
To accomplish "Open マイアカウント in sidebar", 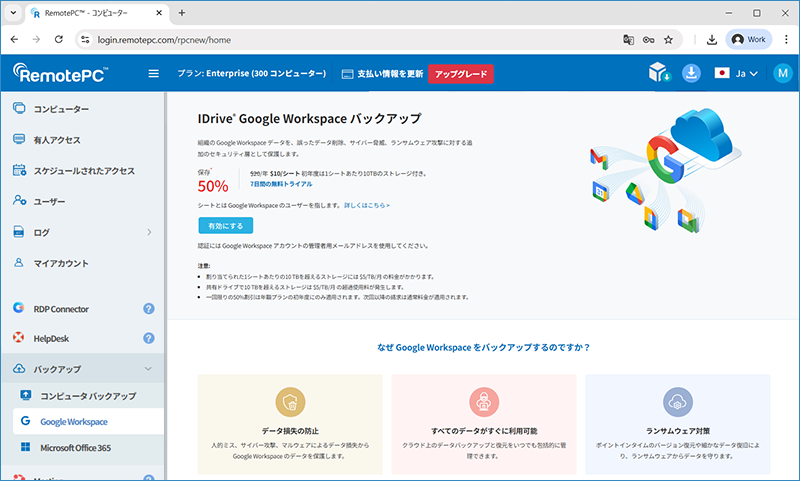I will click(x=61, y=264).
